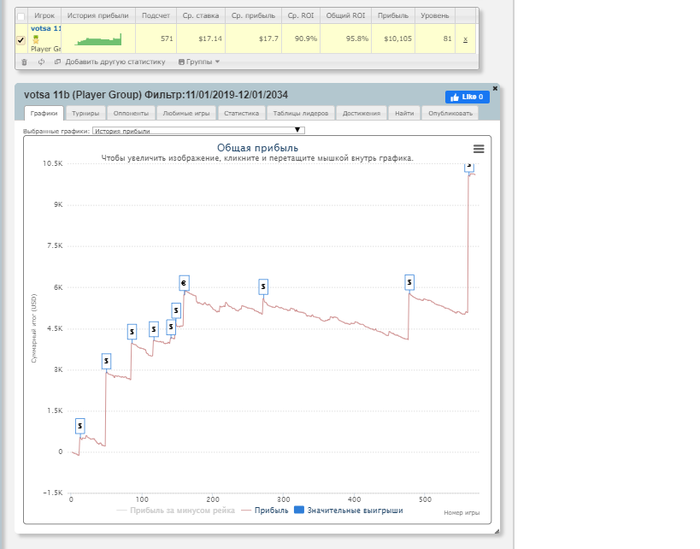
Task: Open the Турниры tab
Action: (86, 113)
